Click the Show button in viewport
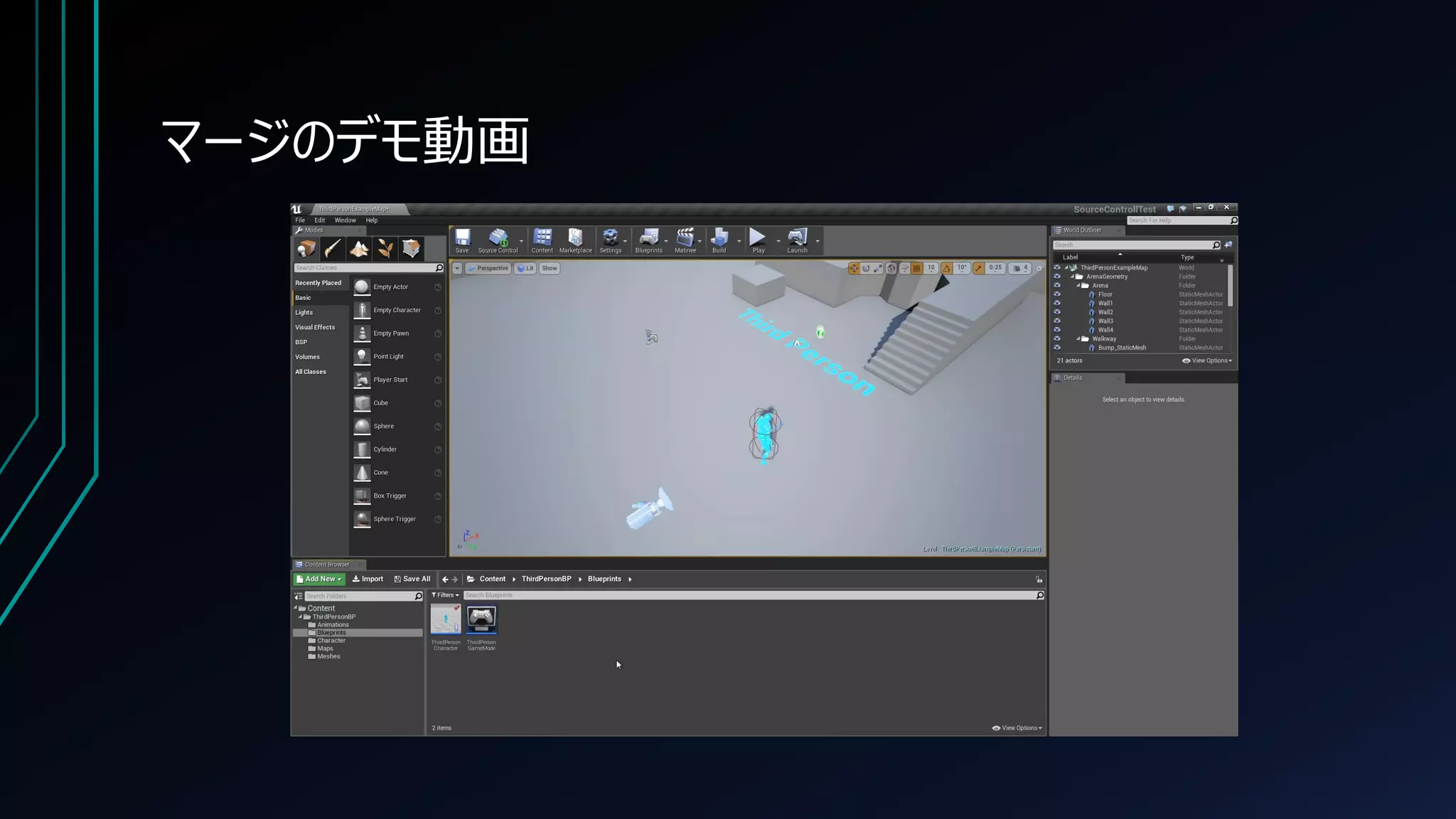1456x819 pixels. coord(550,268)
